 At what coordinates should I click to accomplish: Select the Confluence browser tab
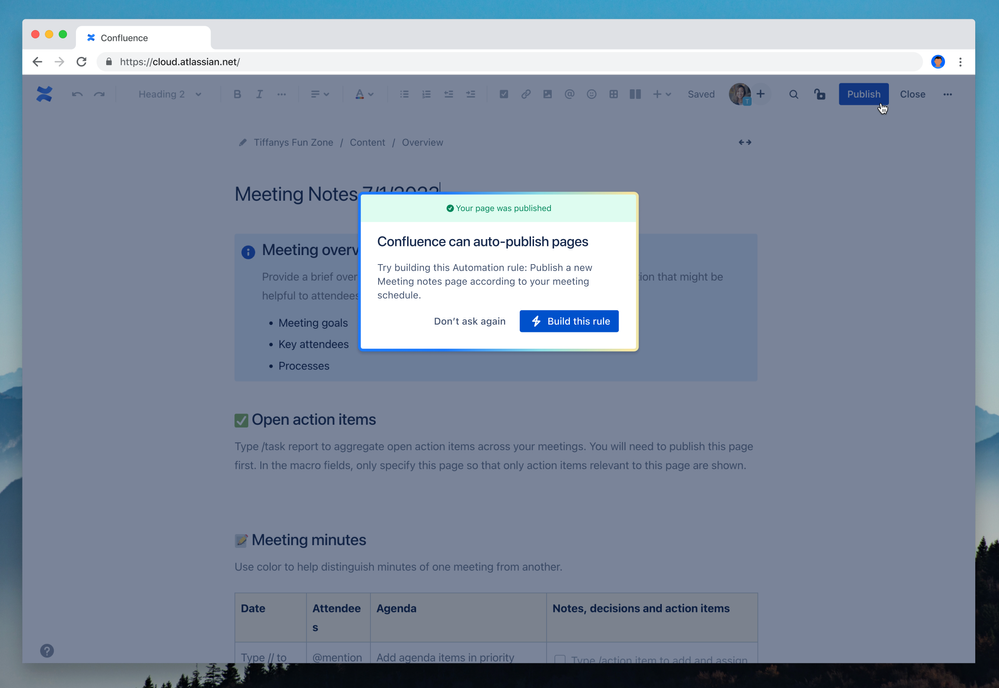pyautogui.click(x=143, y=38)
